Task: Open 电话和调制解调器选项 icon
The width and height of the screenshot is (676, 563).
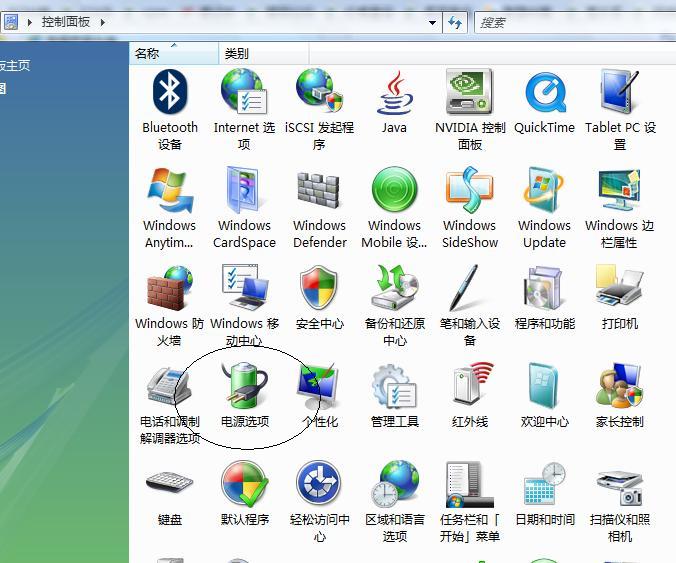Action: [x=170, y=386]
